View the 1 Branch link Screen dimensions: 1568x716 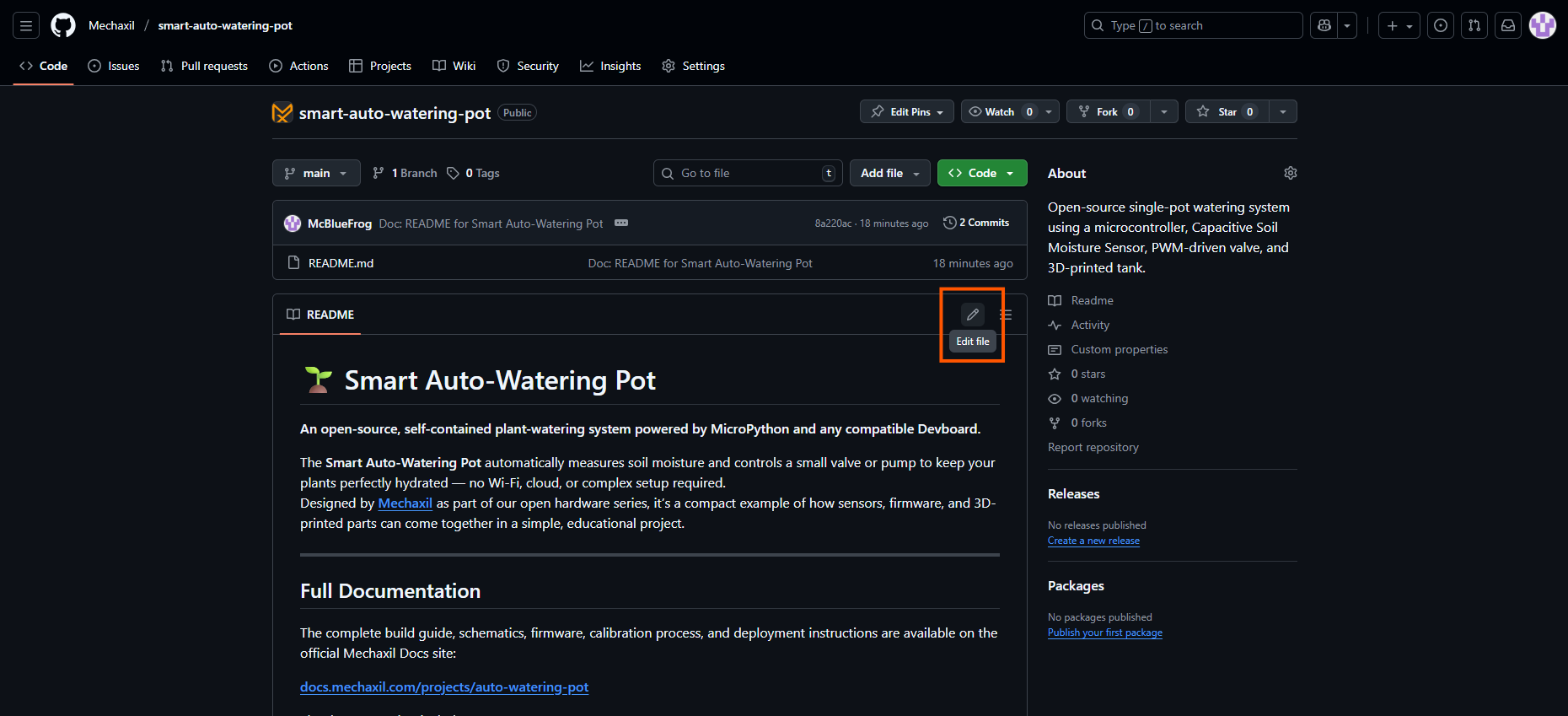point(405,173)
